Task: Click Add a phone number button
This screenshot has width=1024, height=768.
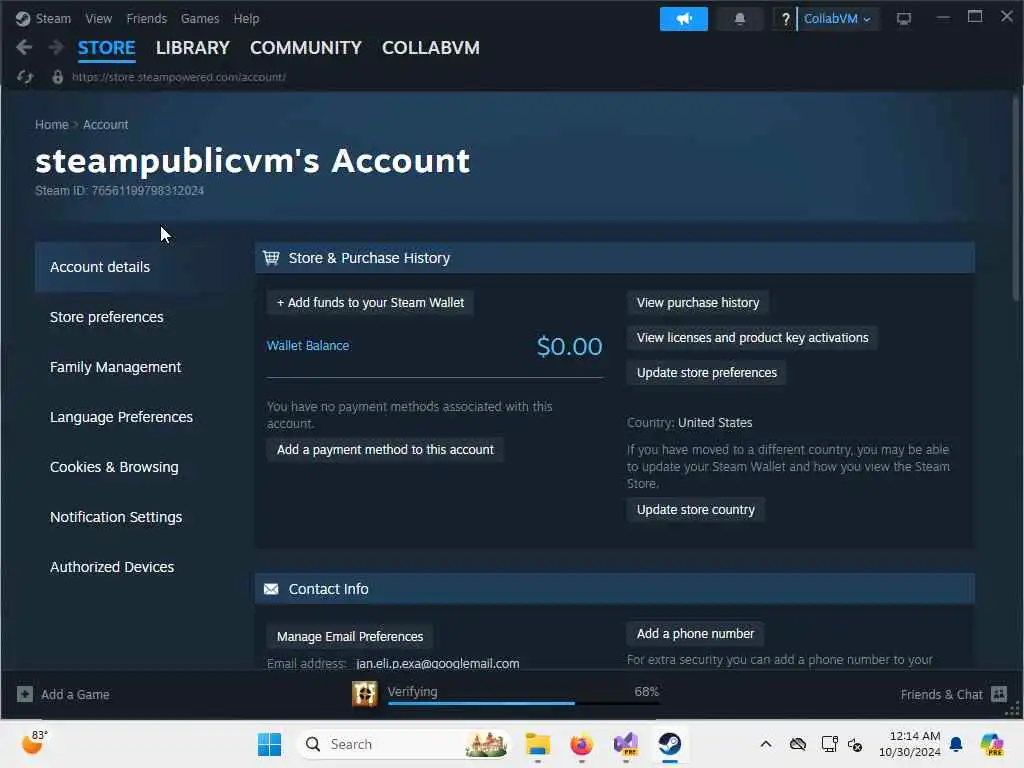Action: click(x=695, y=633)
